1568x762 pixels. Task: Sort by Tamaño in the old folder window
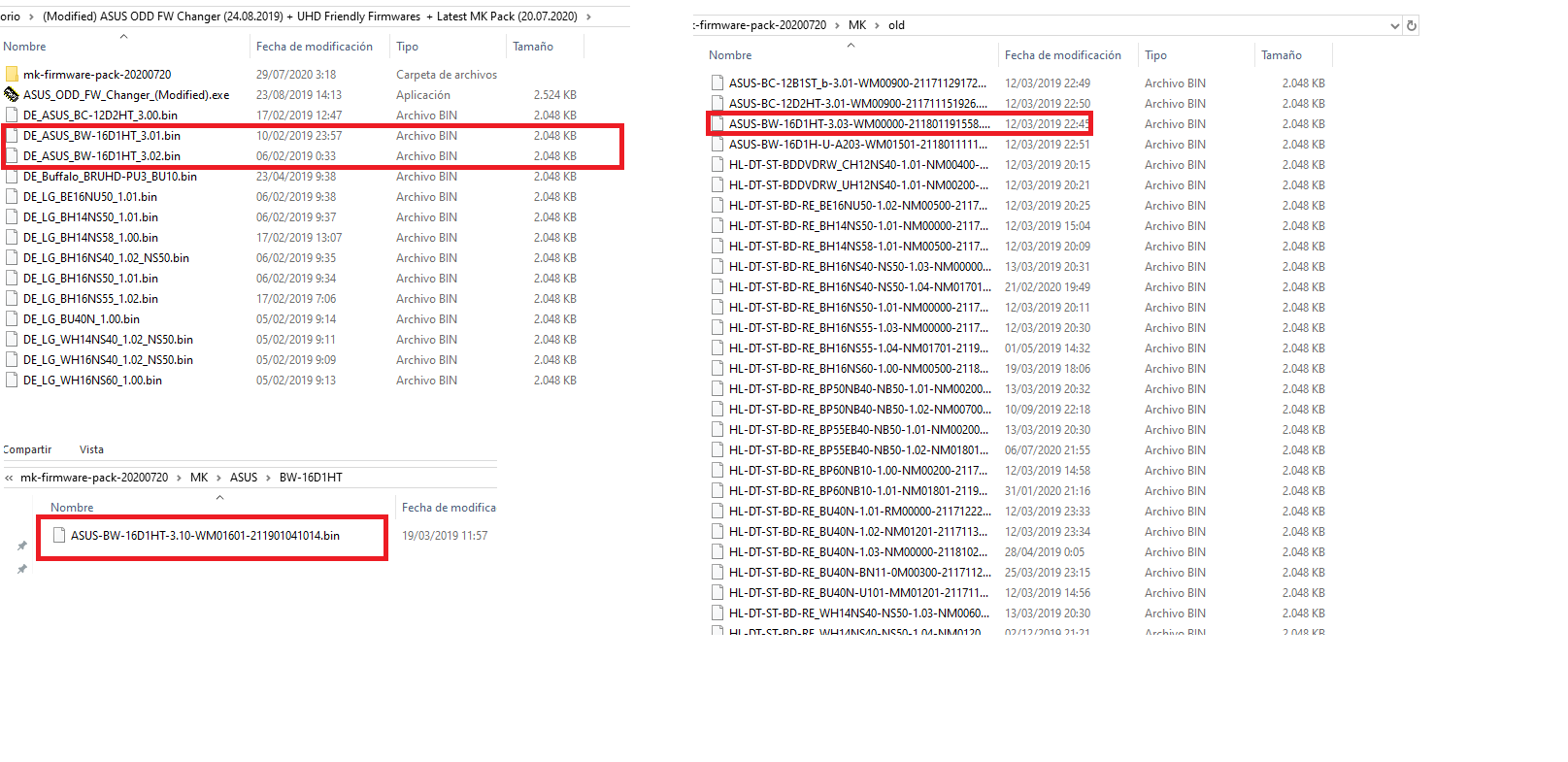[1282, 55]
